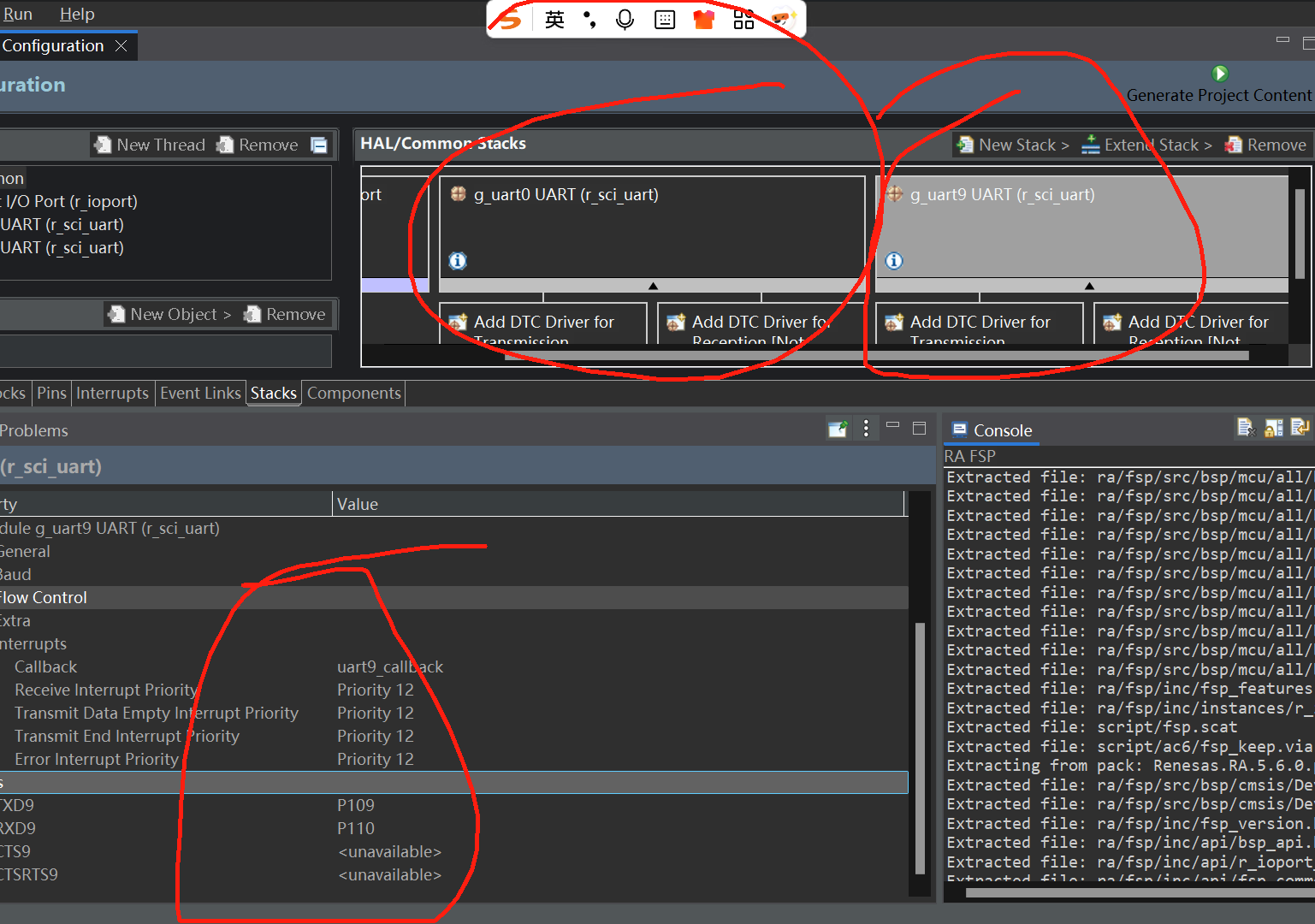Screen dimensions: 1315x924
Task: Open the Help menu
Action: 77,14
